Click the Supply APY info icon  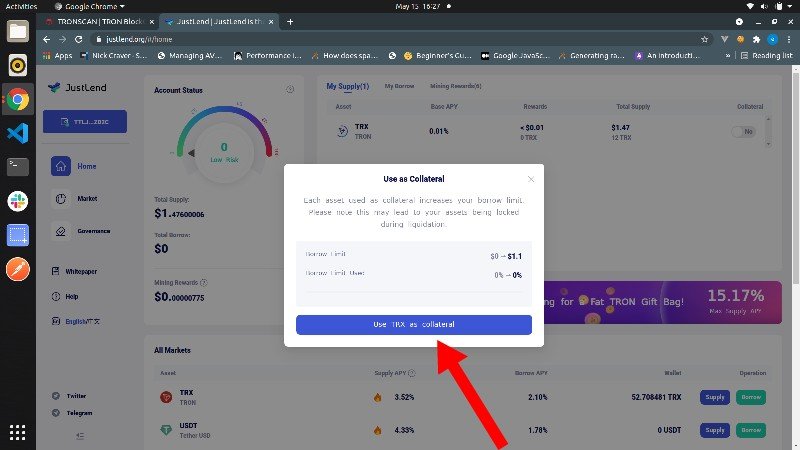click(x=412, y=373)
